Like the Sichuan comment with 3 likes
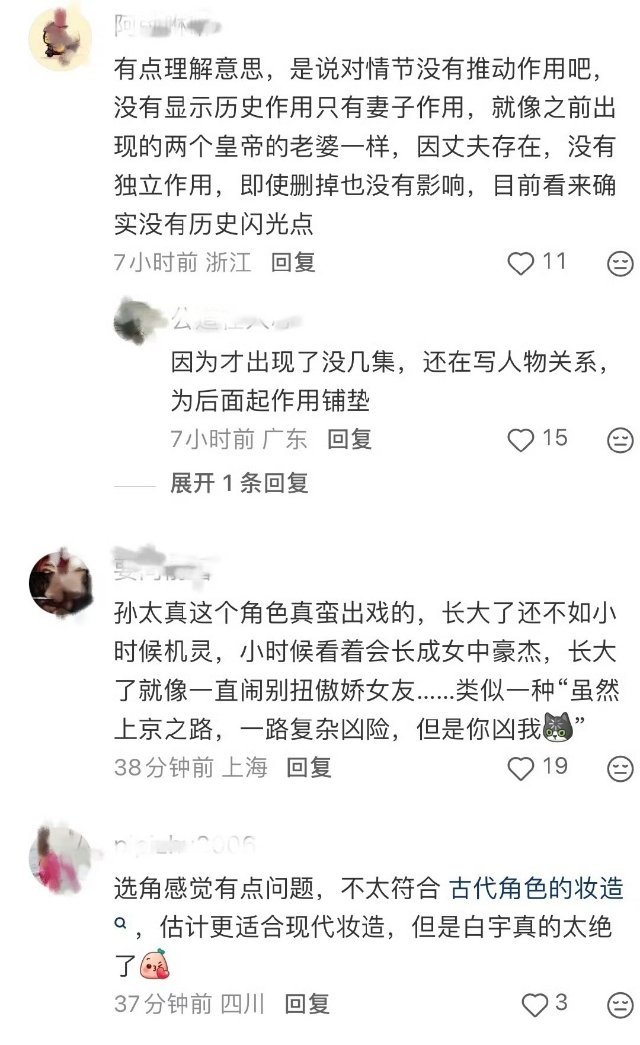Screen dimensions: 640x1045 534,1005
